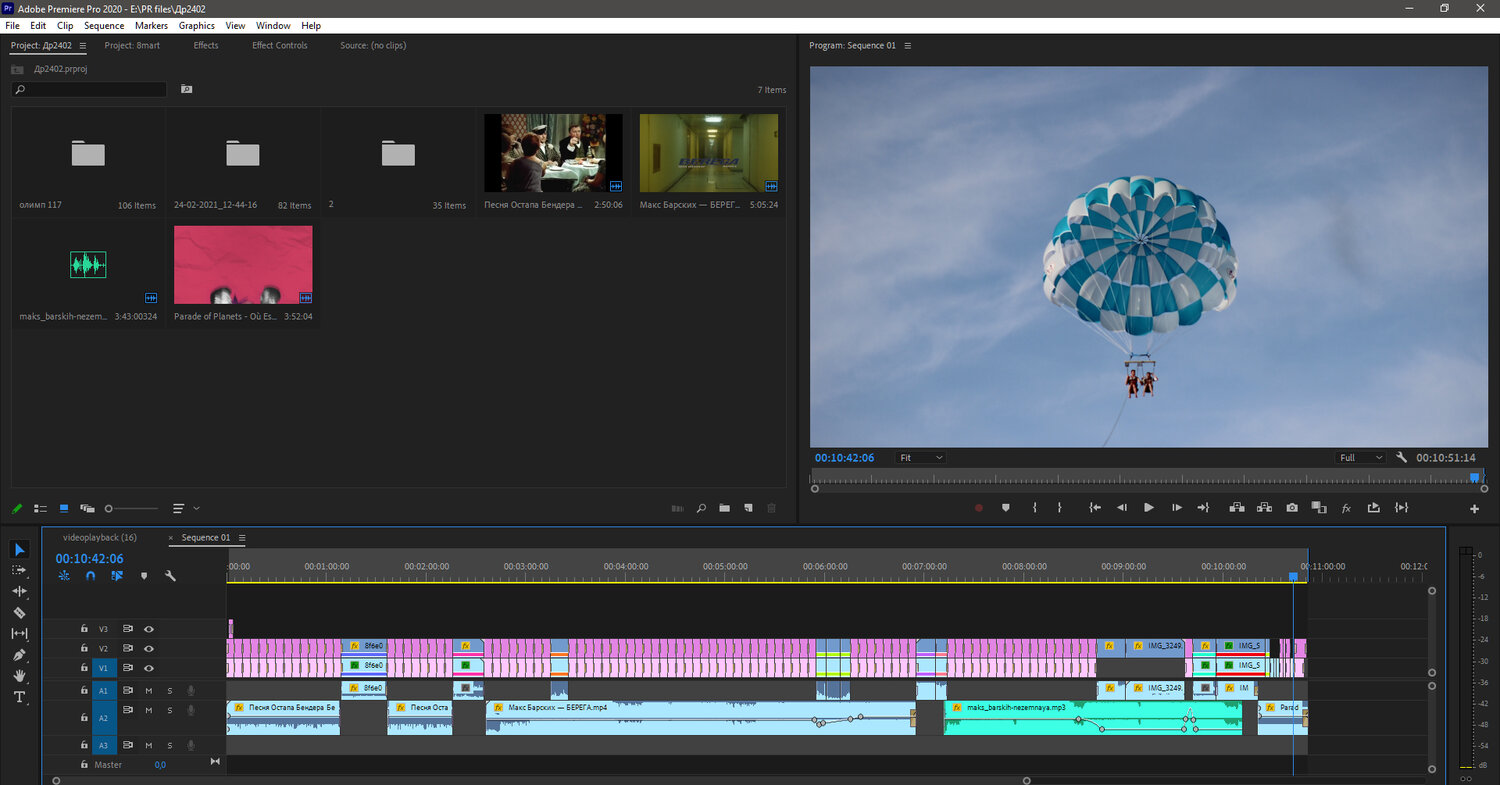1500x785 pixels.
Task: Toggle V1 track output eye
Action: [x=149, y=668]
